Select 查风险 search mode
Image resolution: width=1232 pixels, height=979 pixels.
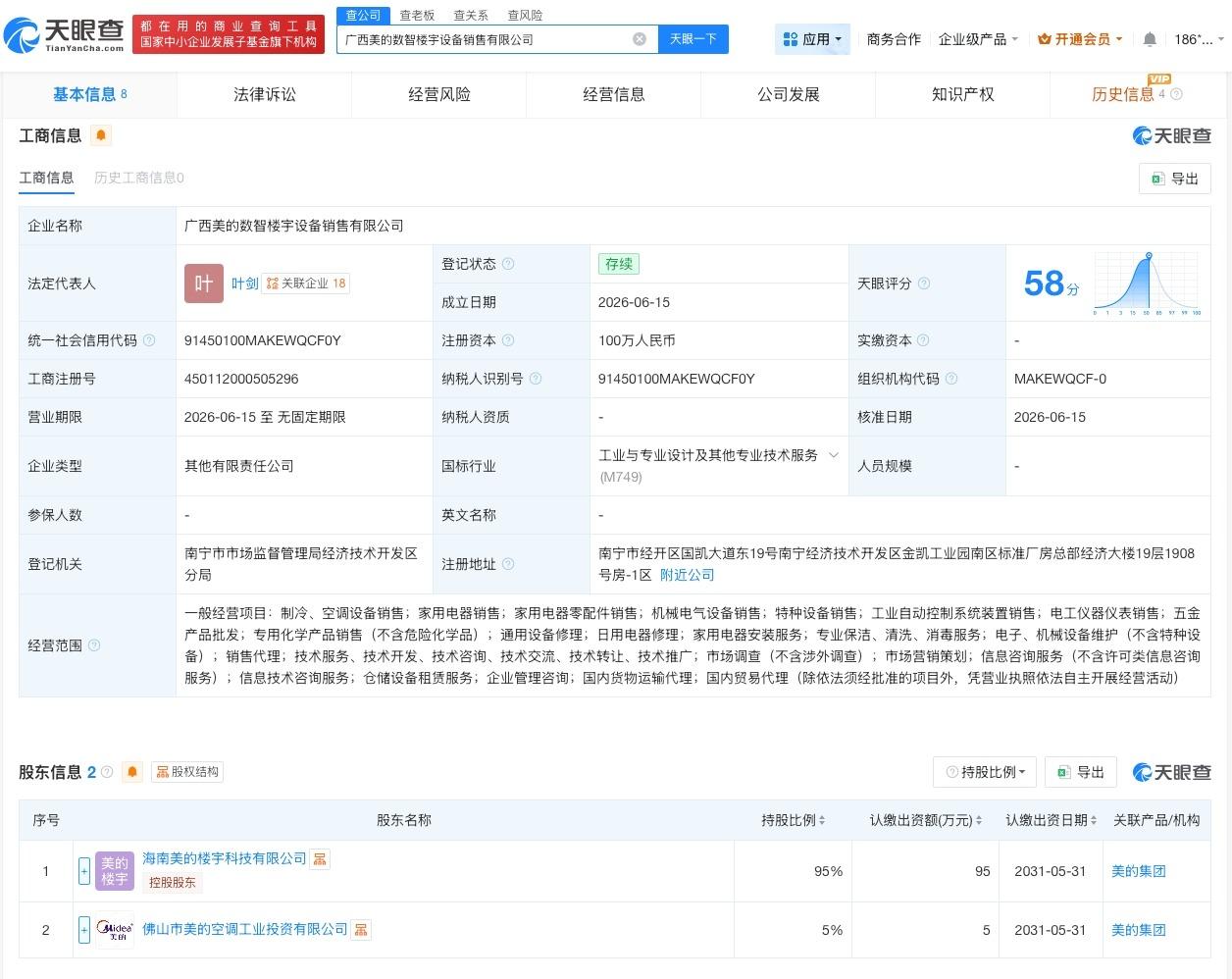[525, 15]
